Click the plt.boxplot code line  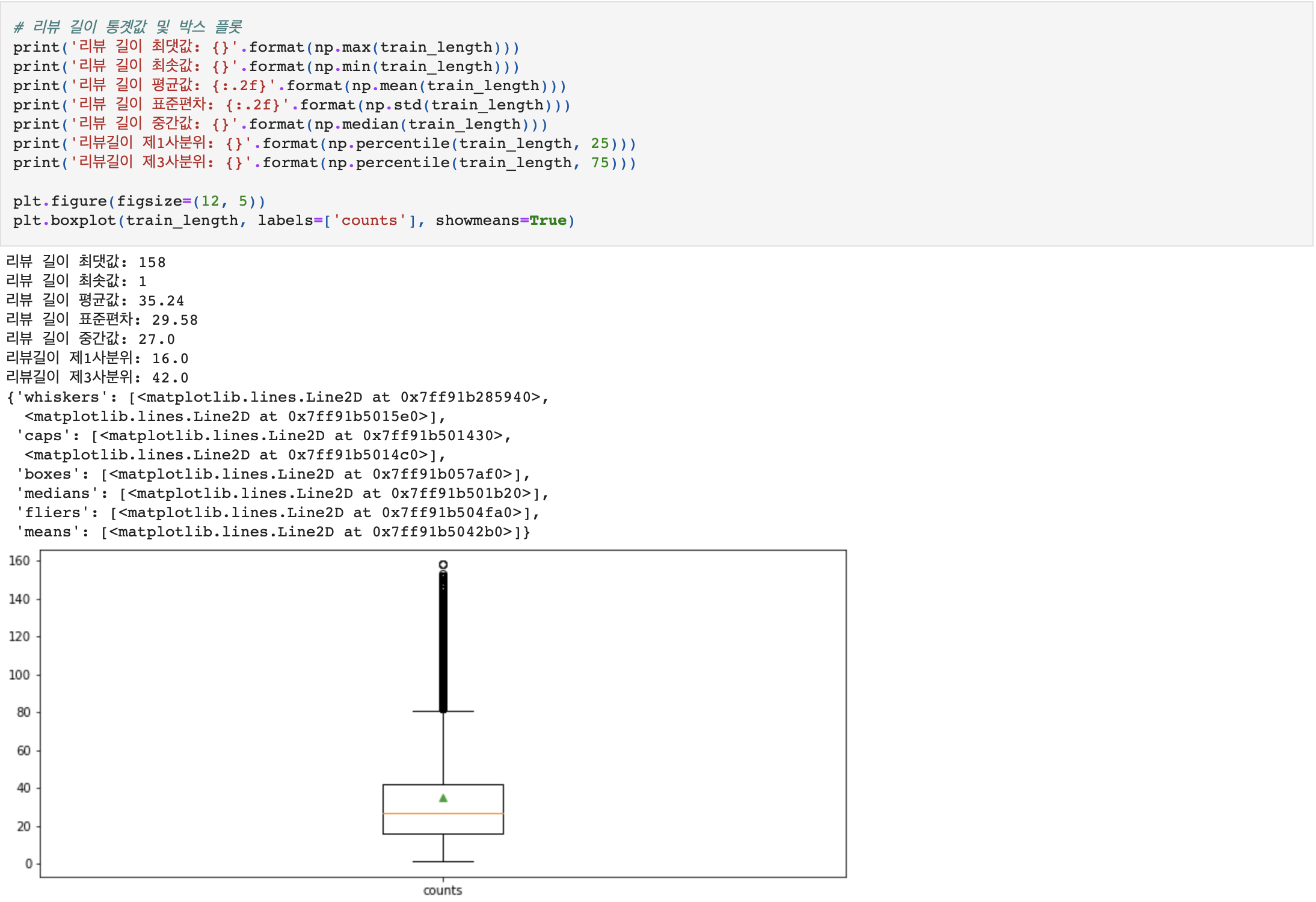pos(294,221)
